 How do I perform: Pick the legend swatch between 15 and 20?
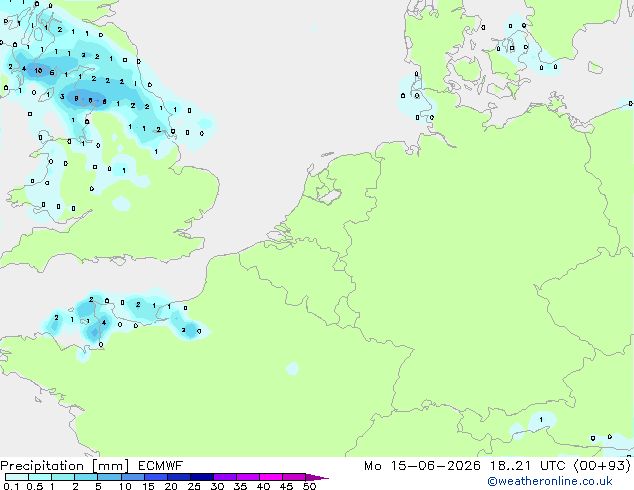(x=155, y=477)
